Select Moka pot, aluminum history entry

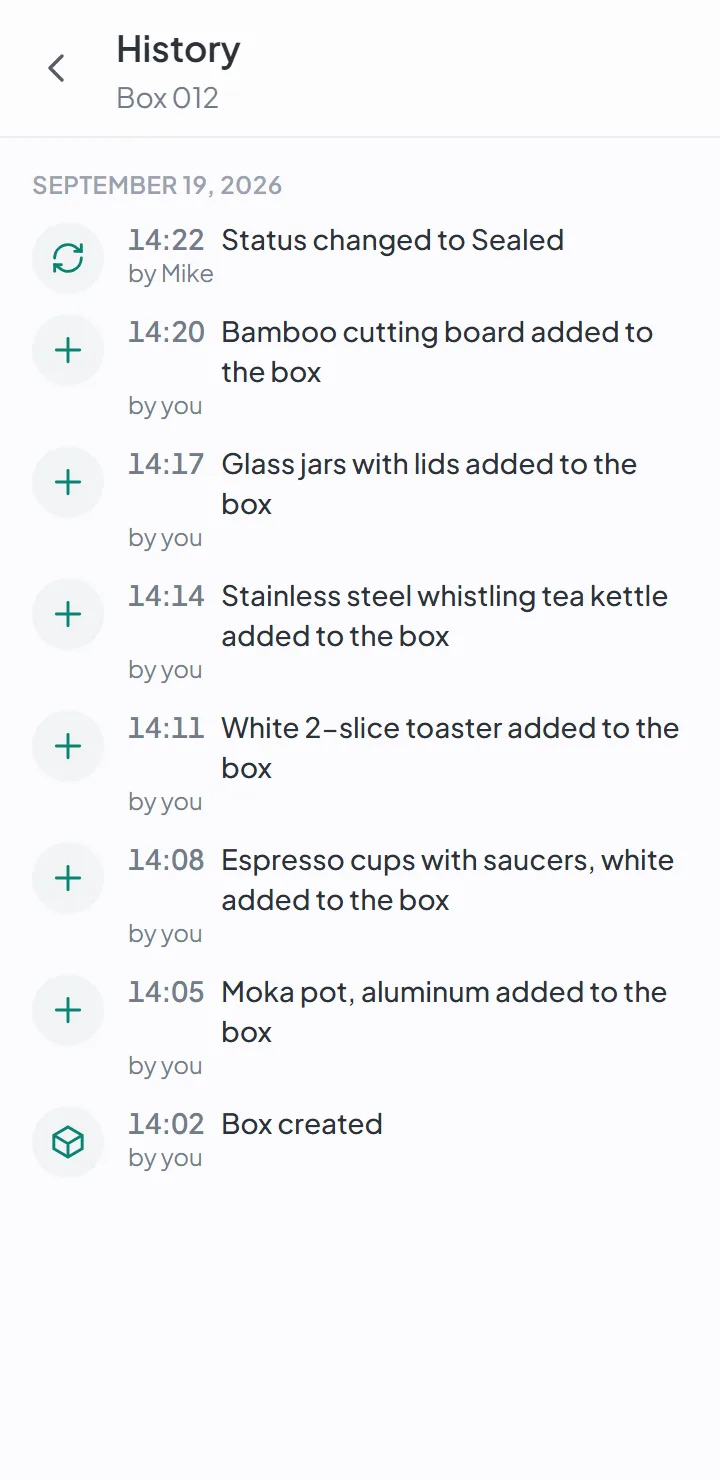tap(444, 1012)
